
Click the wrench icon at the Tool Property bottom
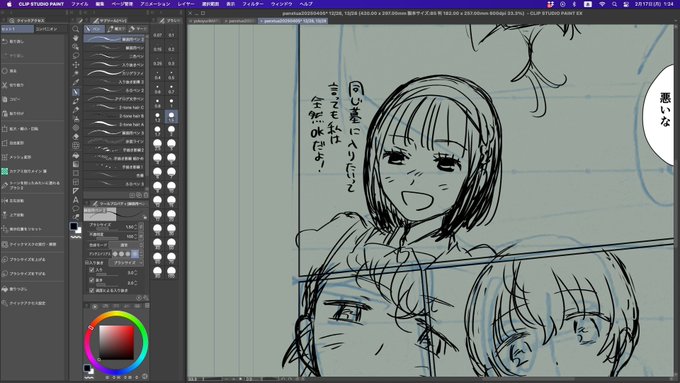tap(145, 298)
